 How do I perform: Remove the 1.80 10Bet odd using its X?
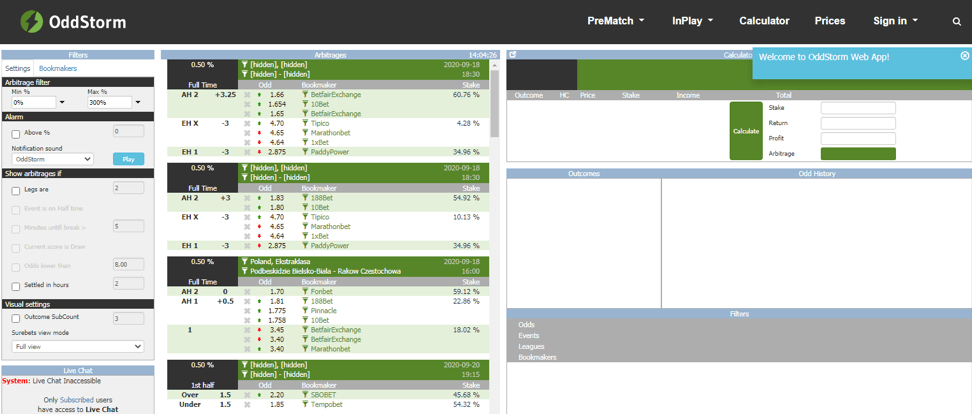[247, 208]
